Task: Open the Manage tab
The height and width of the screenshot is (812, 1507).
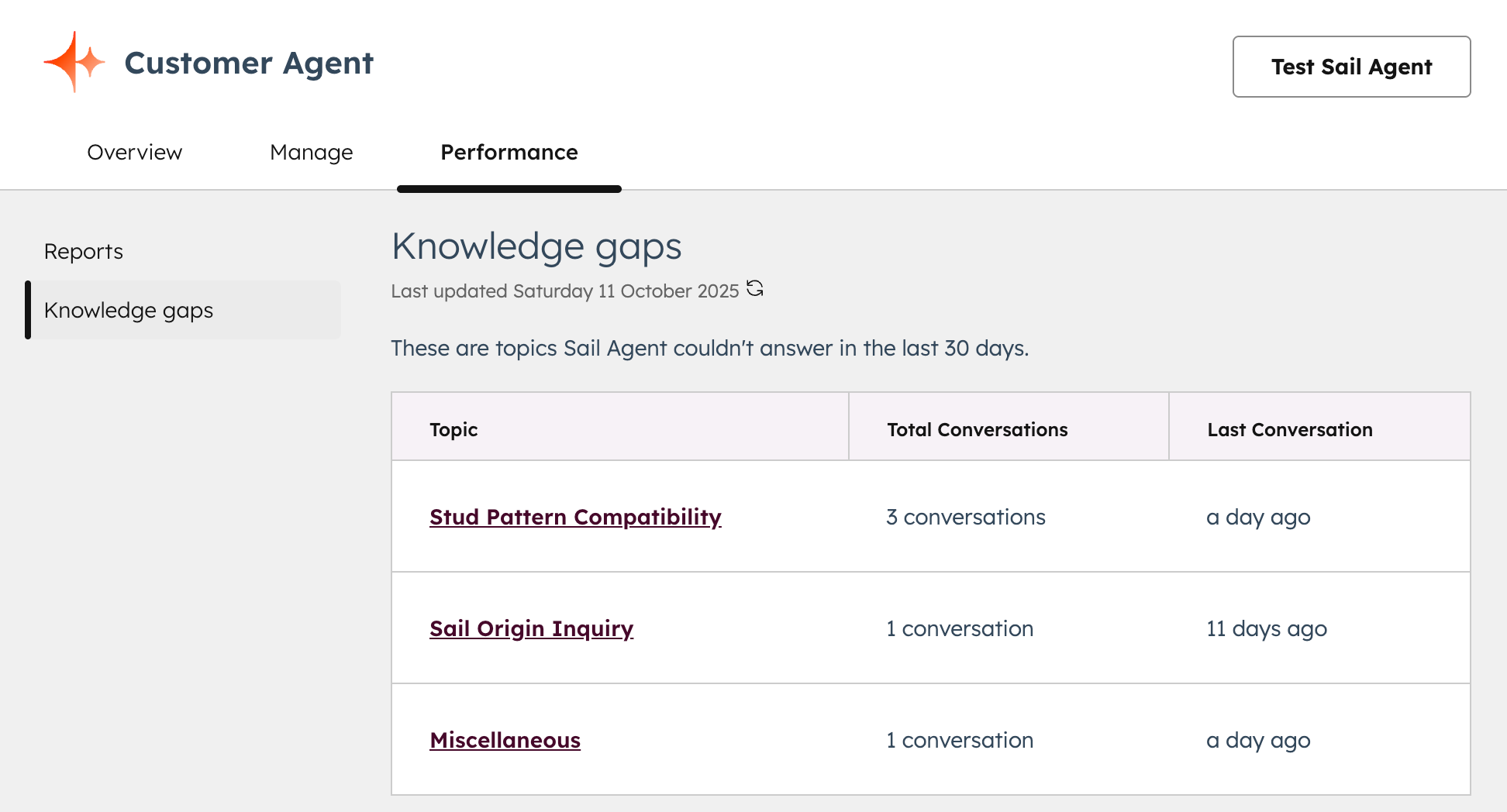Action: (x=311, y=153)
